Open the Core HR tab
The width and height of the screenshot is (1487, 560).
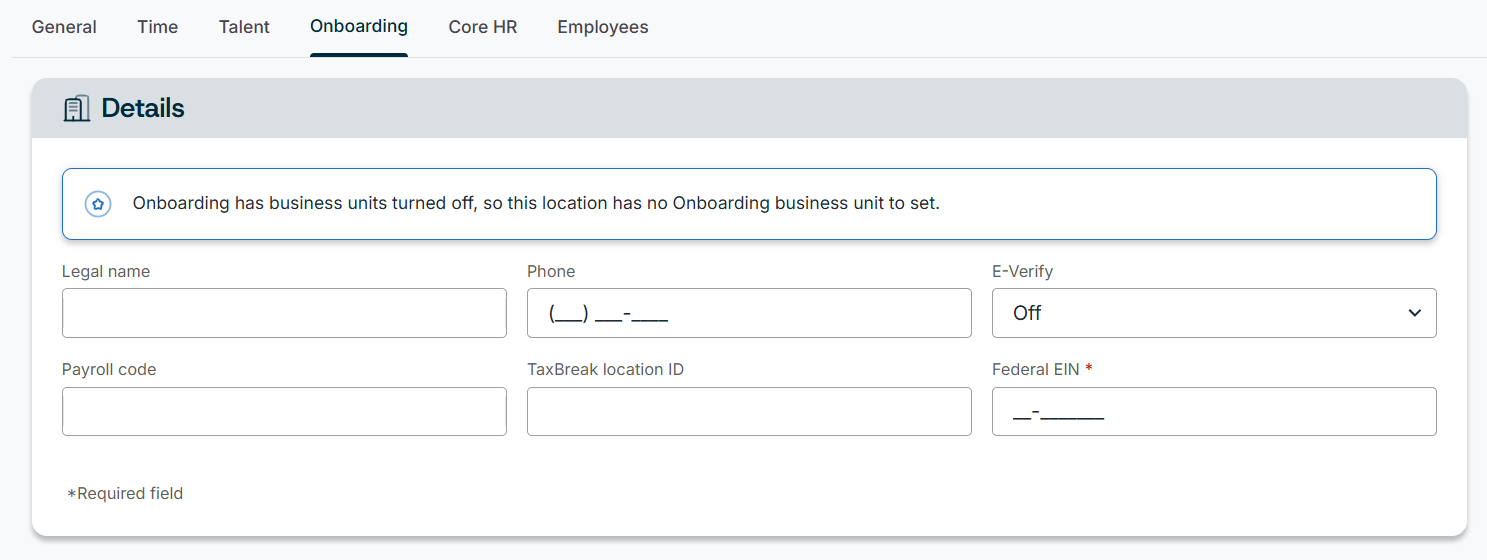point(483,27)
